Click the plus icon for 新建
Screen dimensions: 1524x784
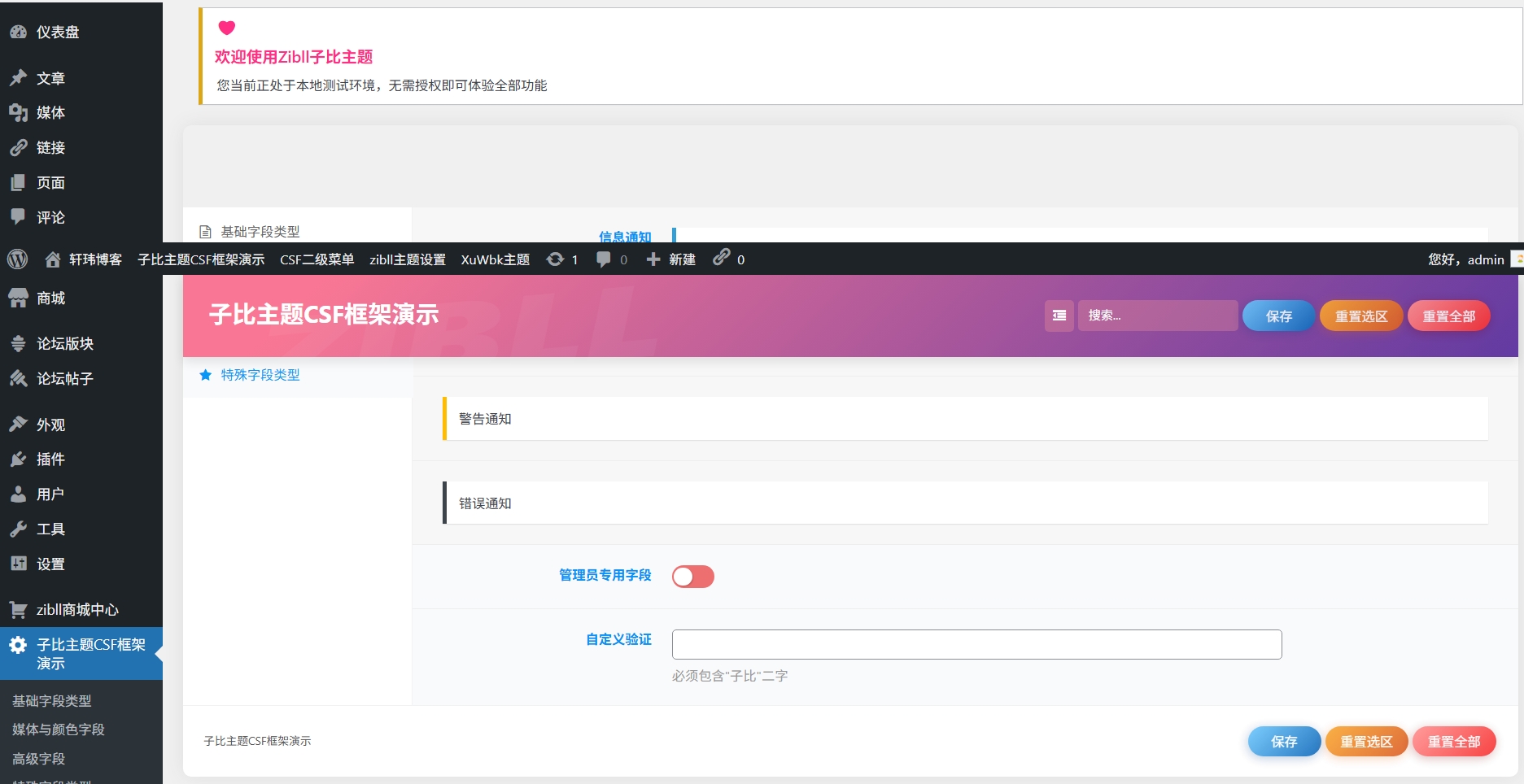653,259
